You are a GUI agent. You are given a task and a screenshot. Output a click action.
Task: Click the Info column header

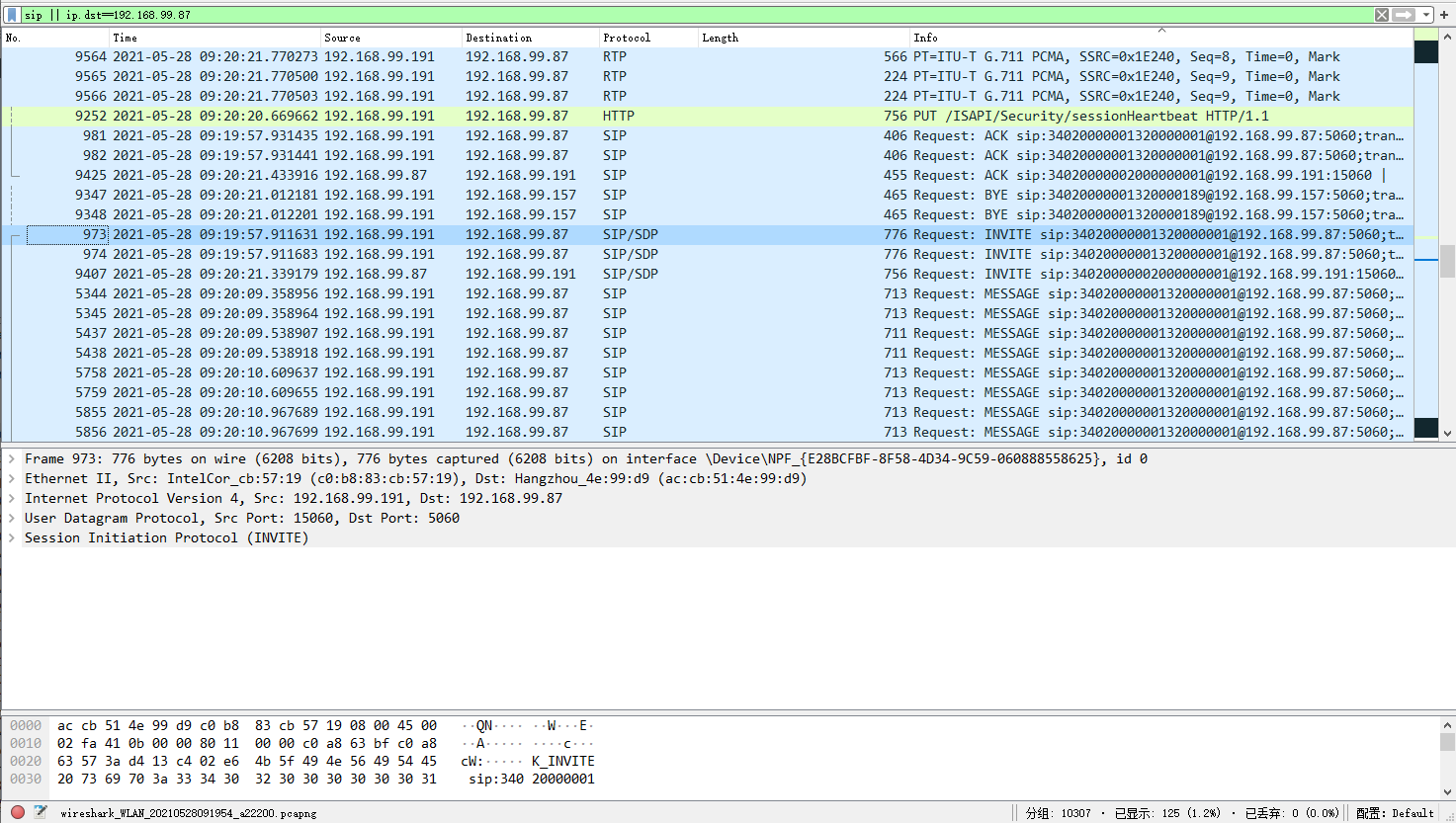point(1161,38)
